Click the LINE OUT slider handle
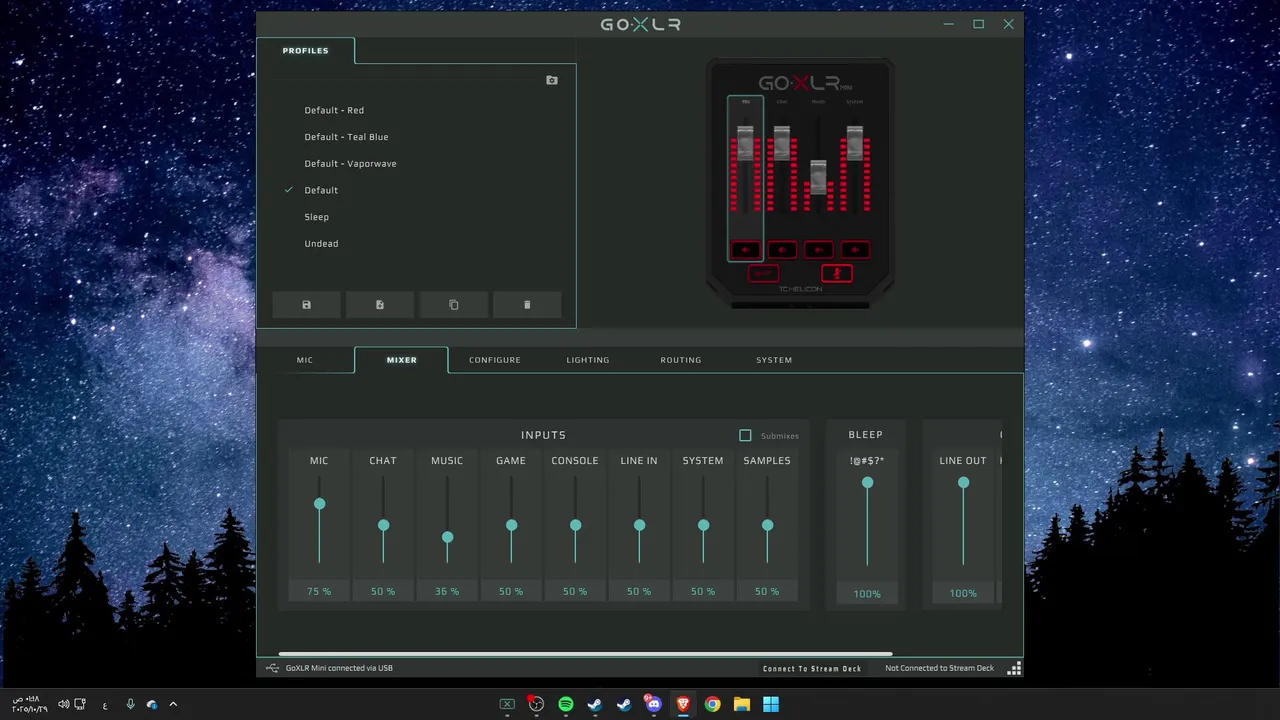Viewport: 1280px width, 720px height. pyautogui.click(x=963, y=483)
